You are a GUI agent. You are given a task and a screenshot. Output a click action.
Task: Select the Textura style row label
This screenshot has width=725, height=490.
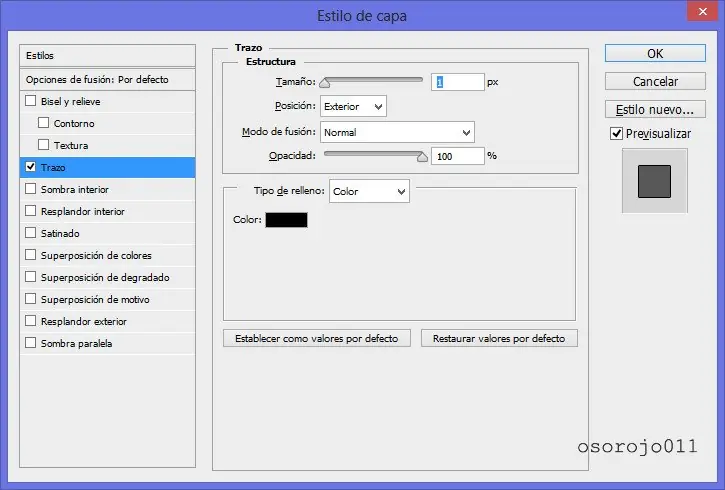pyautogui.click(x=71, y=146)
